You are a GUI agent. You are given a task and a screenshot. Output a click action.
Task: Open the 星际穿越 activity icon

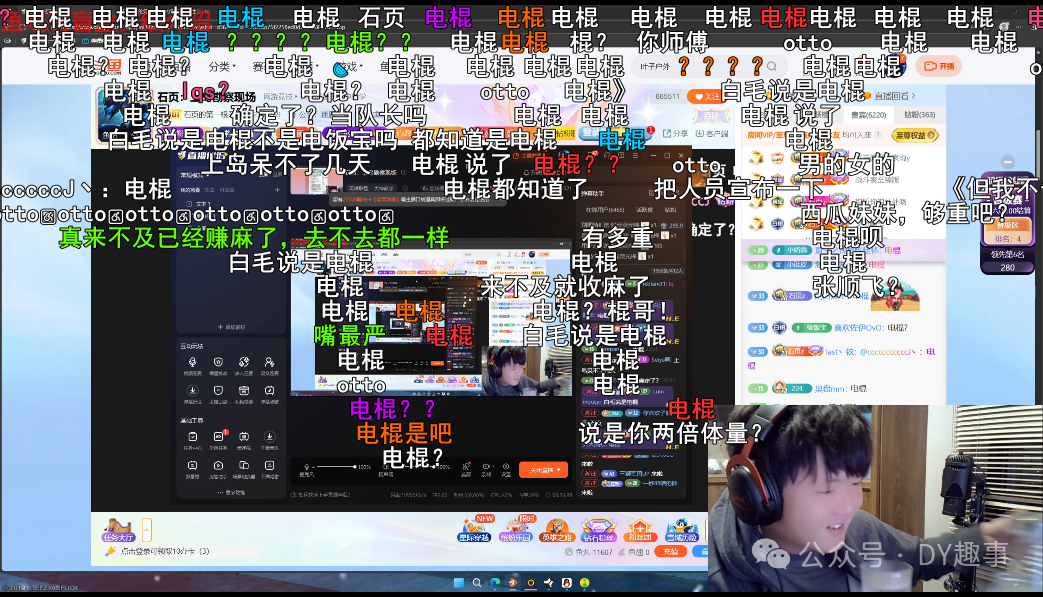(474, 529)
